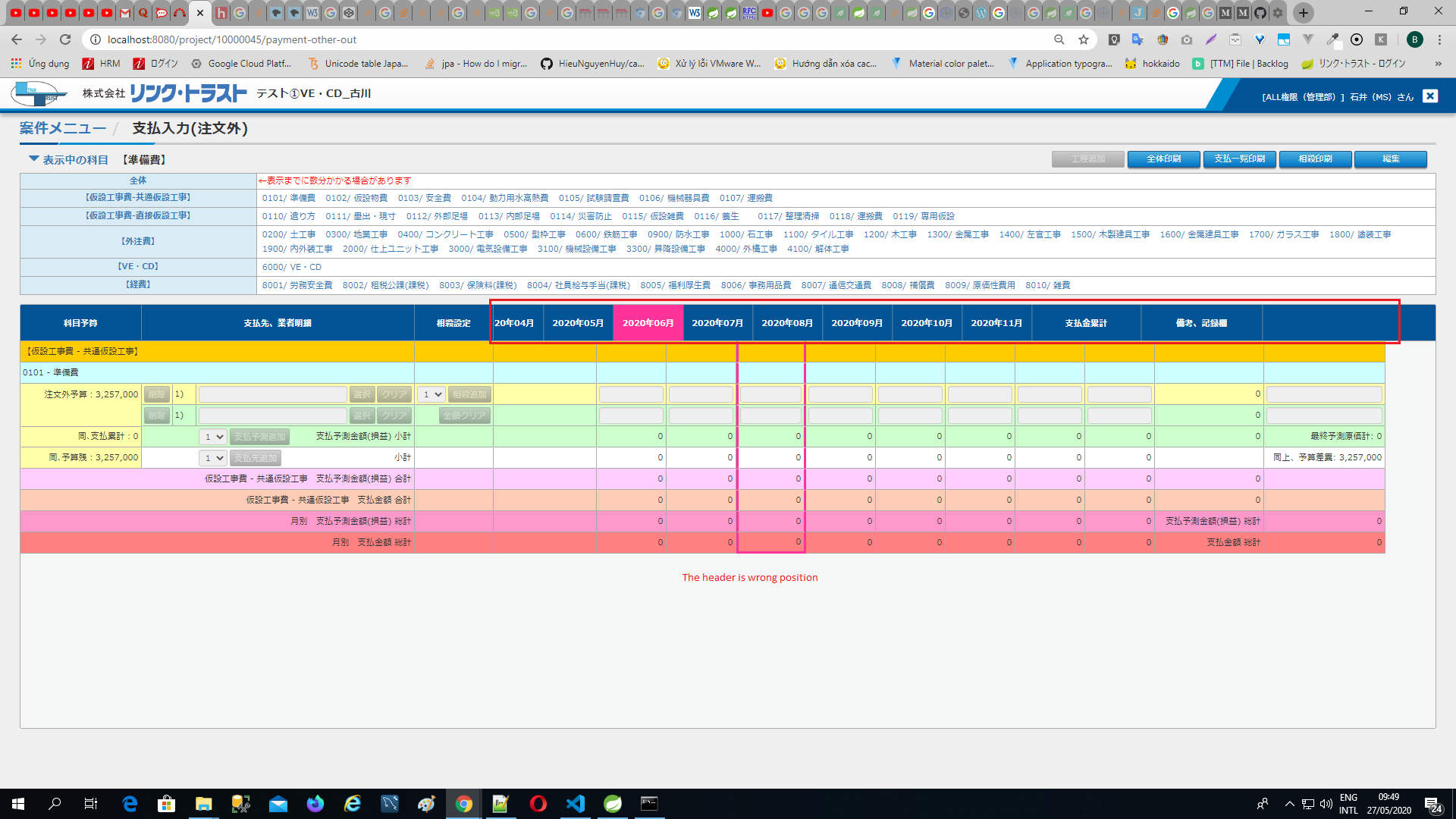Select the 0200/ 土工事 account link
The width and height of the screenshot is (1456, 819).
click(x=289, y=234)
